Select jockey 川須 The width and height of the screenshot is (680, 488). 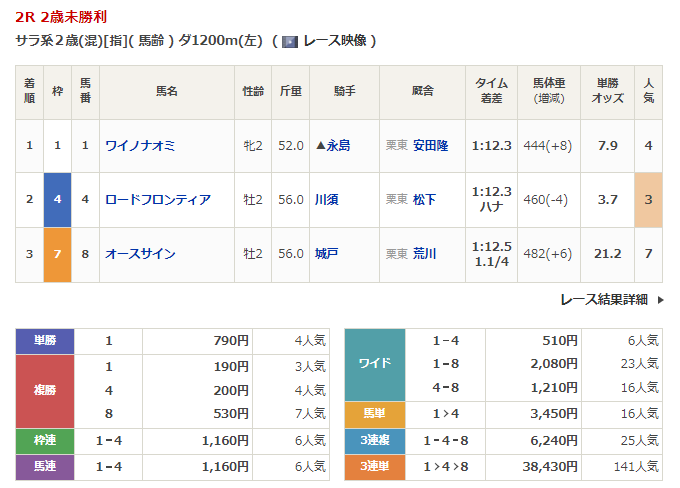pyautogui.click(x=326, y=200)
